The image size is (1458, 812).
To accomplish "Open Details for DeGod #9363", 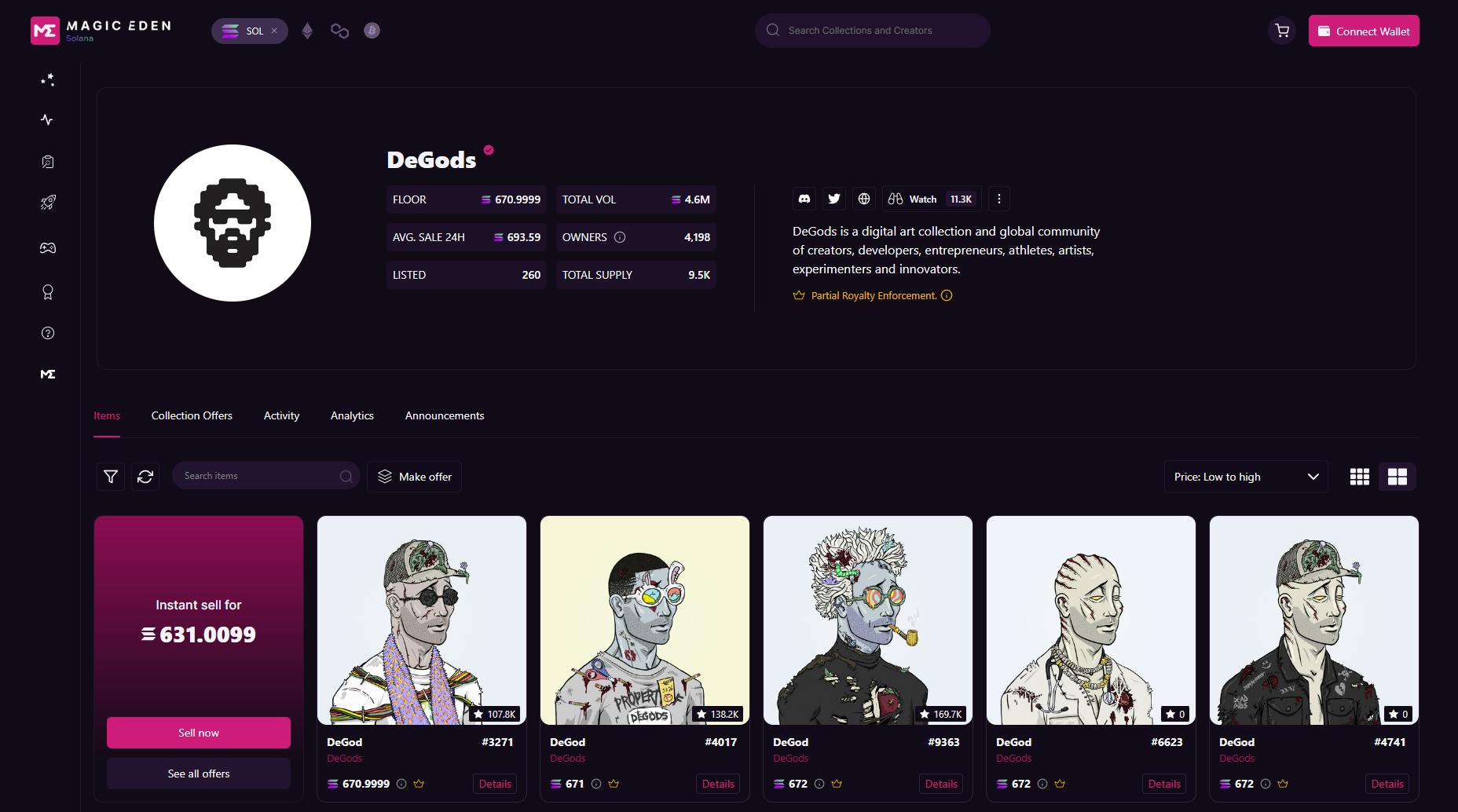I will [x=941, y=784].
